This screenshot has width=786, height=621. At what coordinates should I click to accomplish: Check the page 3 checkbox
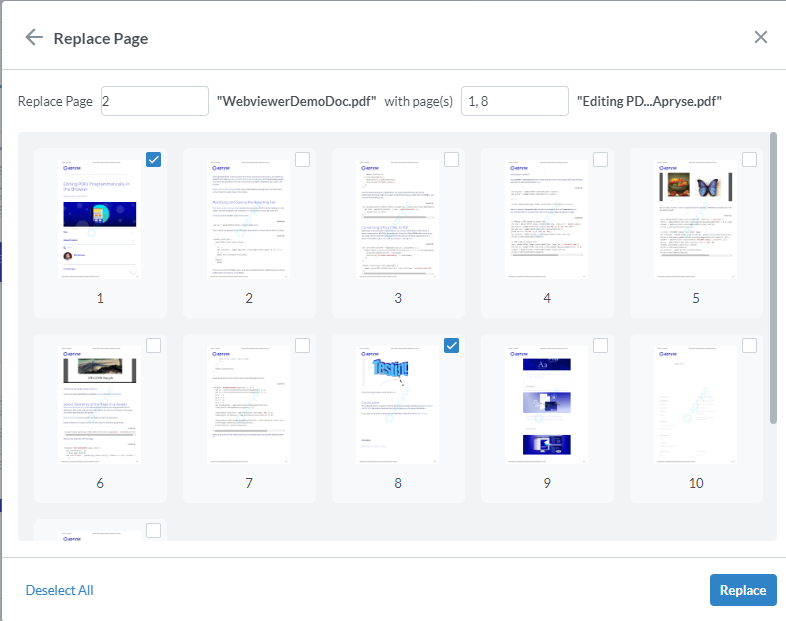[451, 159]
